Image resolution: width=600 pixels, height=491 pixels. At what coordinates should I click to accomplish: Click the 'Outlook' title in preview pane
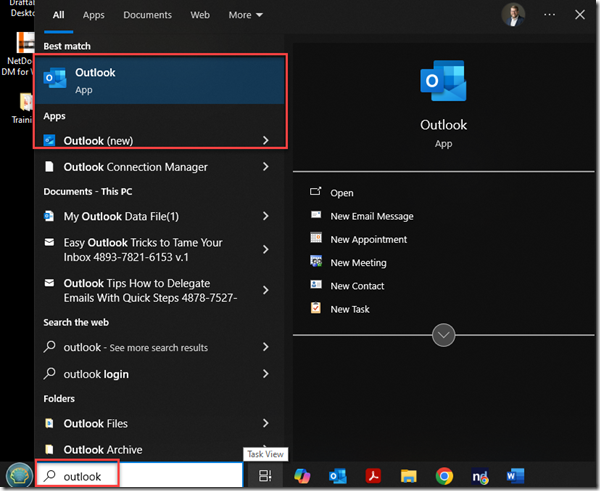click(x=443, y=125)
